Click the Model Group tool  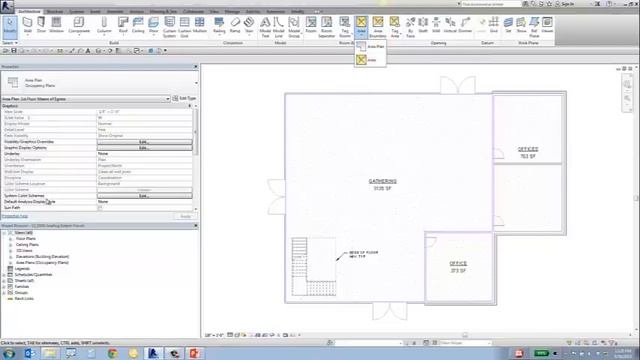point(294,27)
